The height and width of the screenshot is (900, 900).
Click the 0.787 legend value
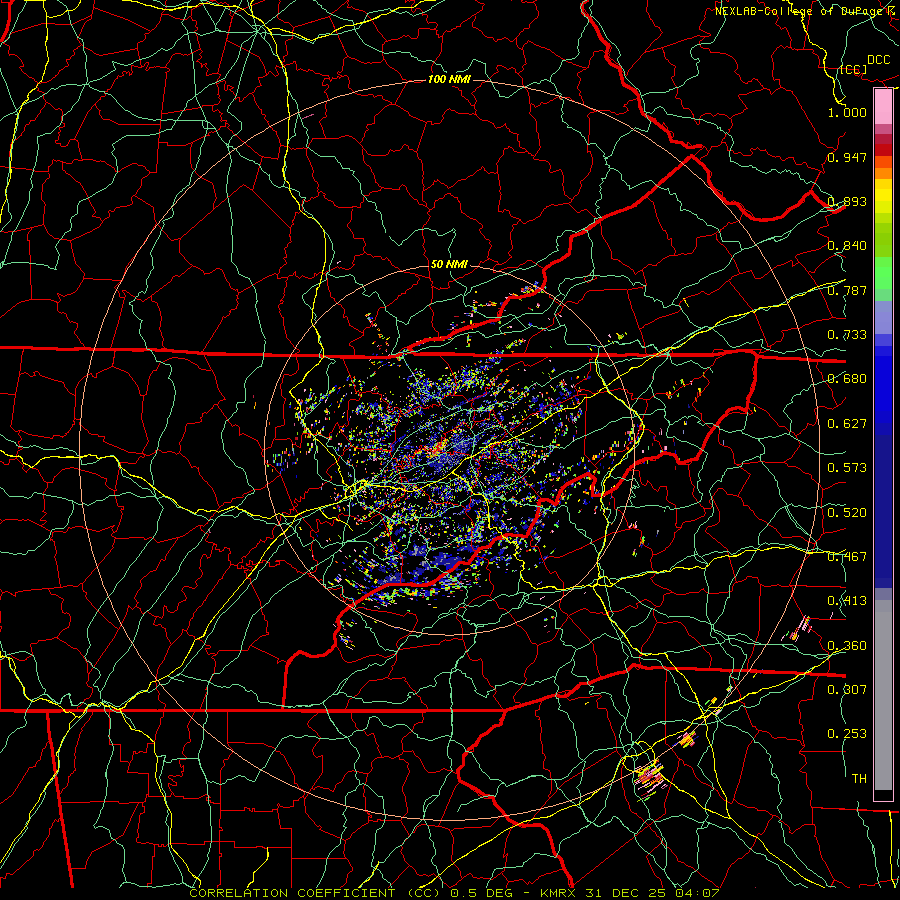(847, 290)
